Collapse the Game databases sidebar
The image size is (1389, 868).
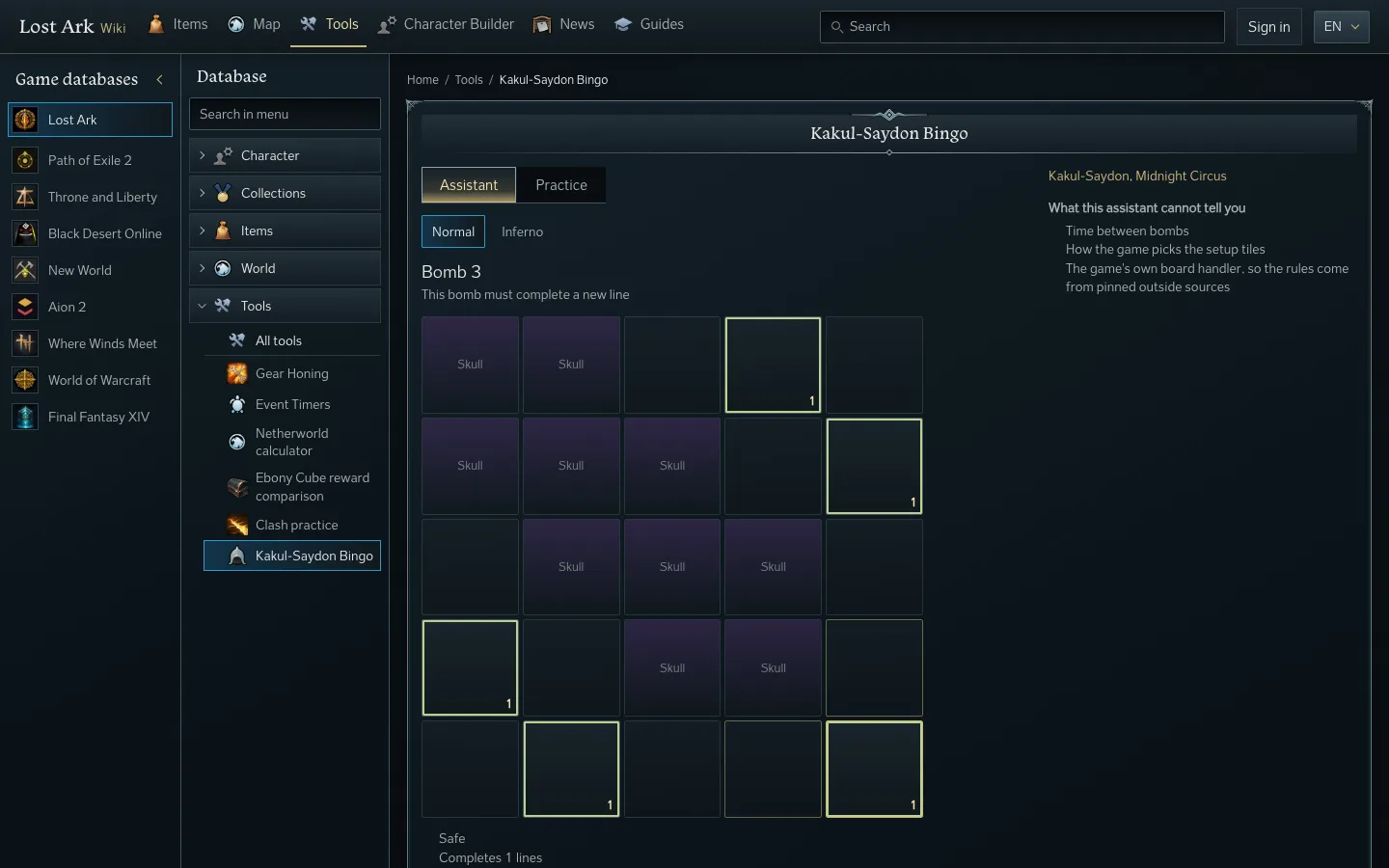(159, 79)
